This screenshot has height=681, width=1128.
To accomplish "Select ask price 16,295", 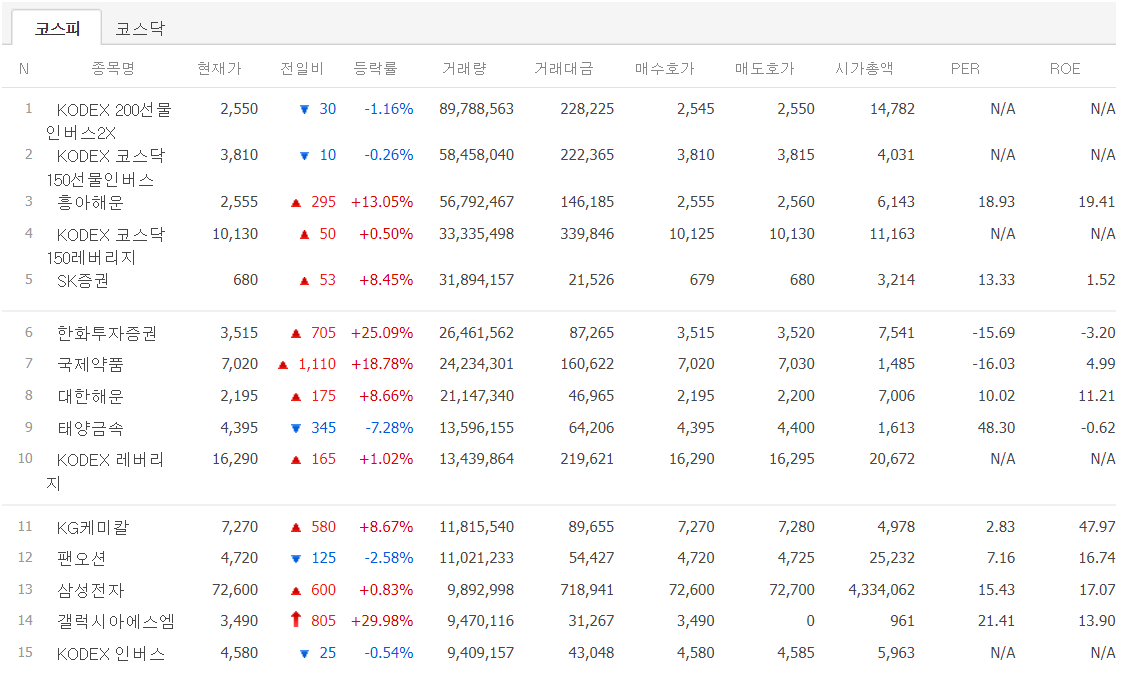I will tap(791, 459).
